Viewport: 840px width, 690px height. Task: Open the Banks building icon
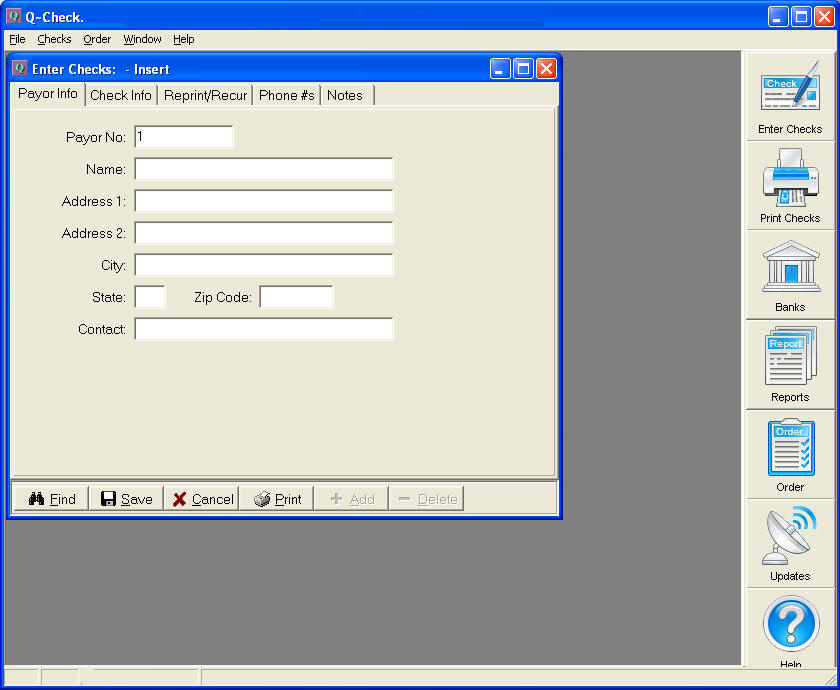tap(790, 275)
